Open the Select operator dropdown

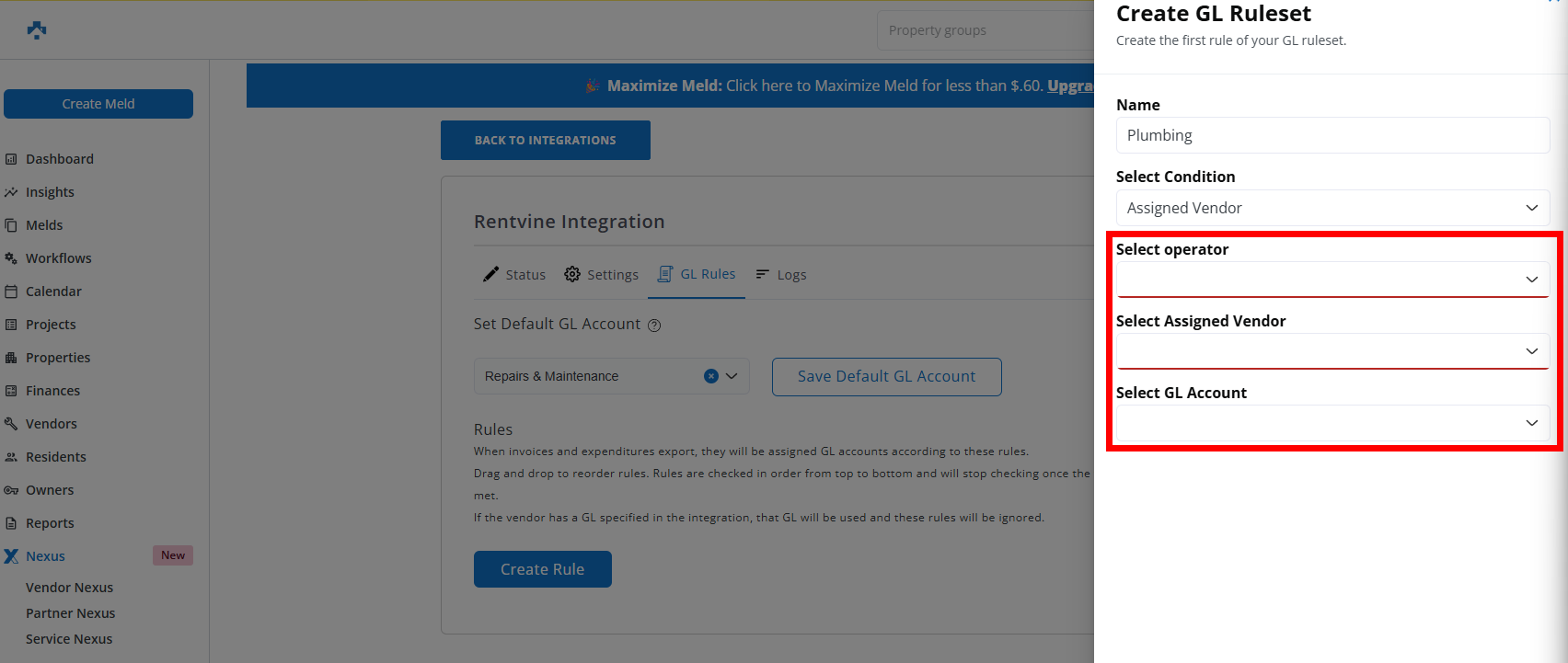click(x=1332, y=280)
